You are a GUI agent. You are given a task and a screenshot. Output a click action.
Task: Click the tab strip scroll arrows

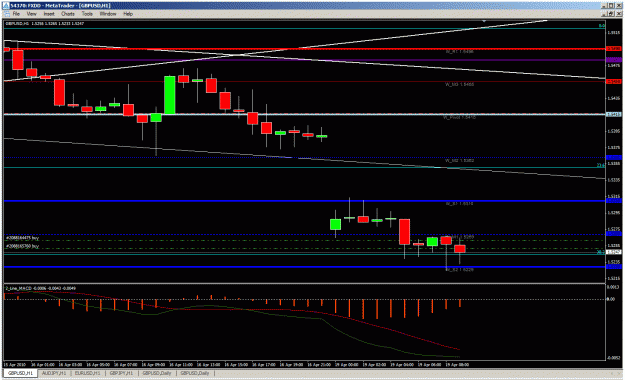click(614, 373)
